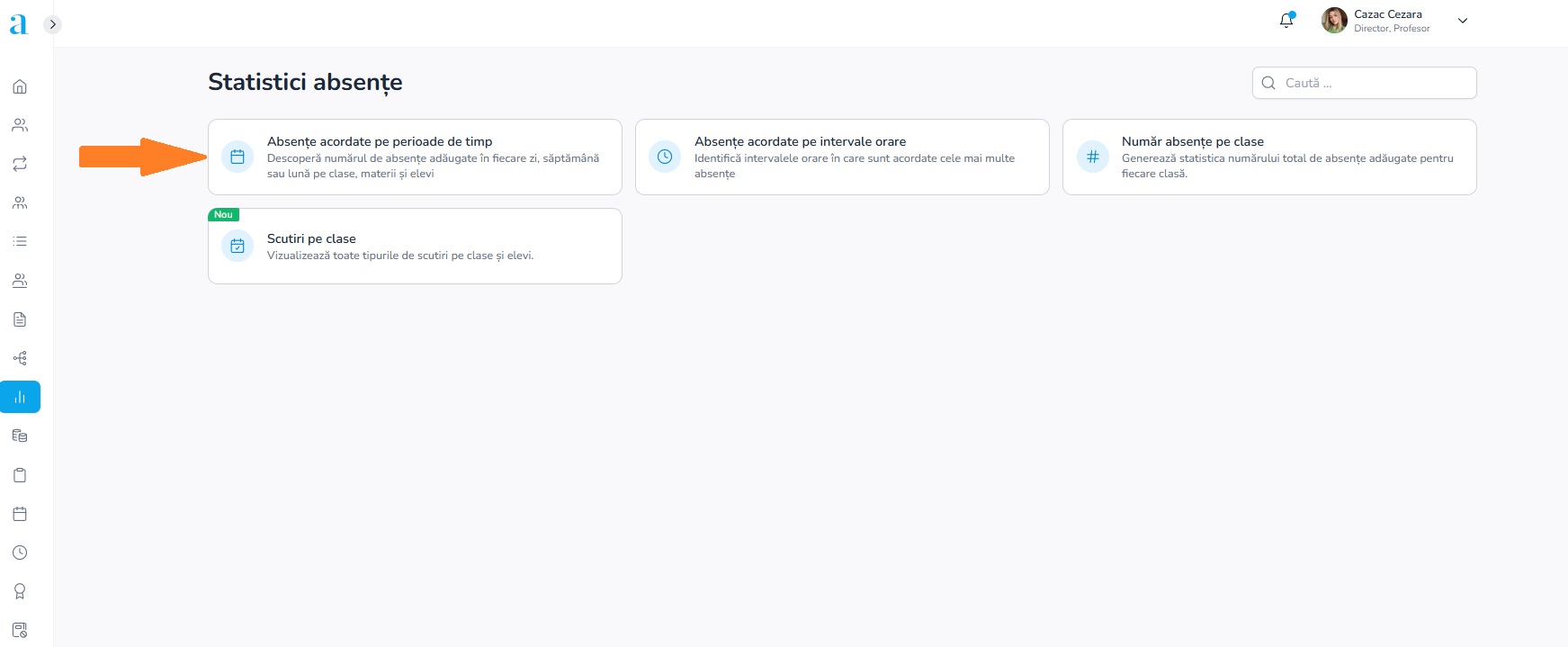Expand the sidebar with the chevron button
1568x647 pixels.
click(x=53, y=24)
